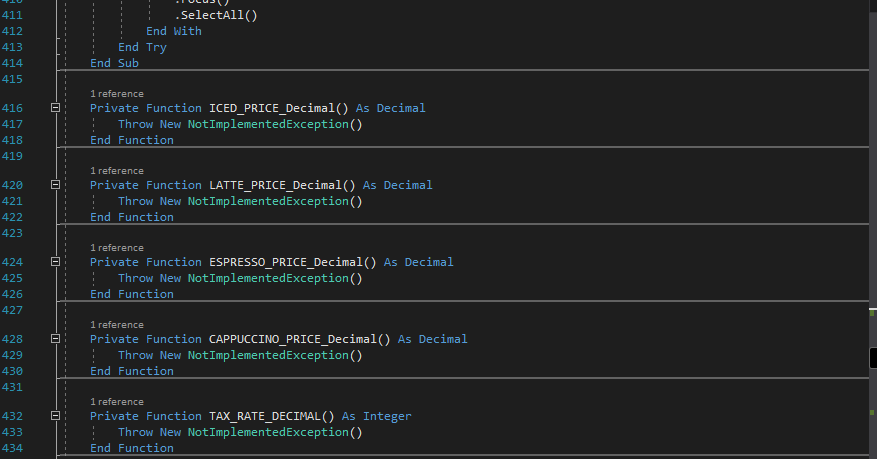Viewport: 877px width, 459px height.
Task: Click the .SelectAll() call on line 411
Action: [216, 16]
